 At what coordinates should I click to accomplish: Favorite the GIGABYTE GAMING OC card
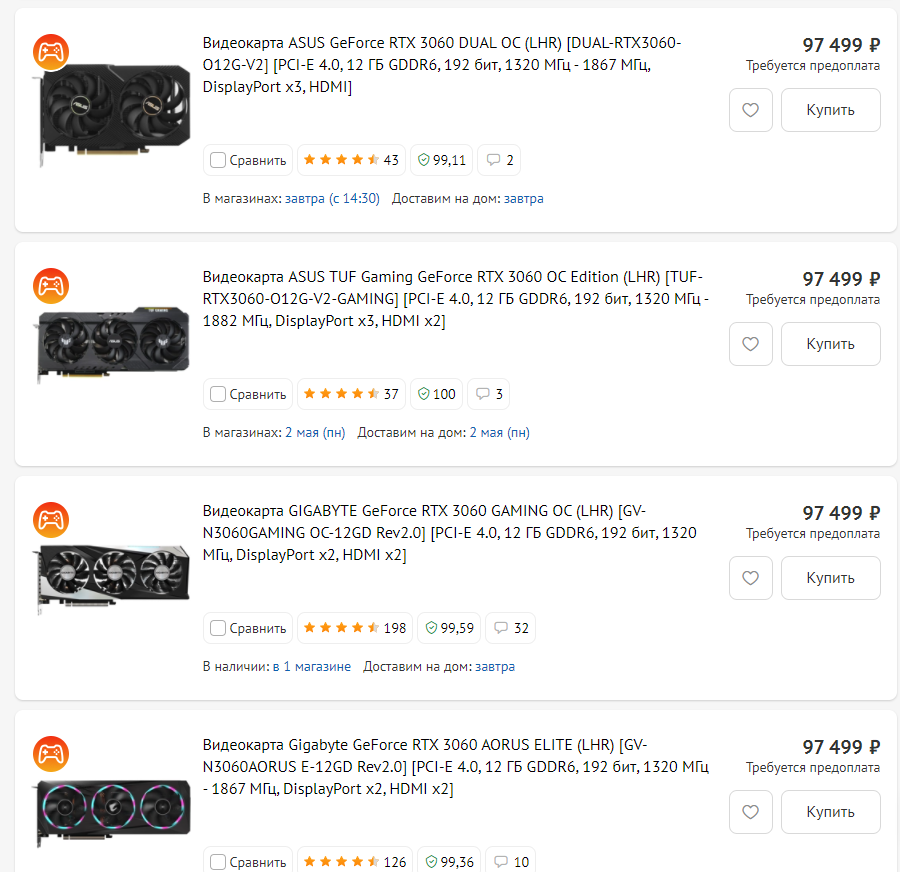click(x=751, y=578)
